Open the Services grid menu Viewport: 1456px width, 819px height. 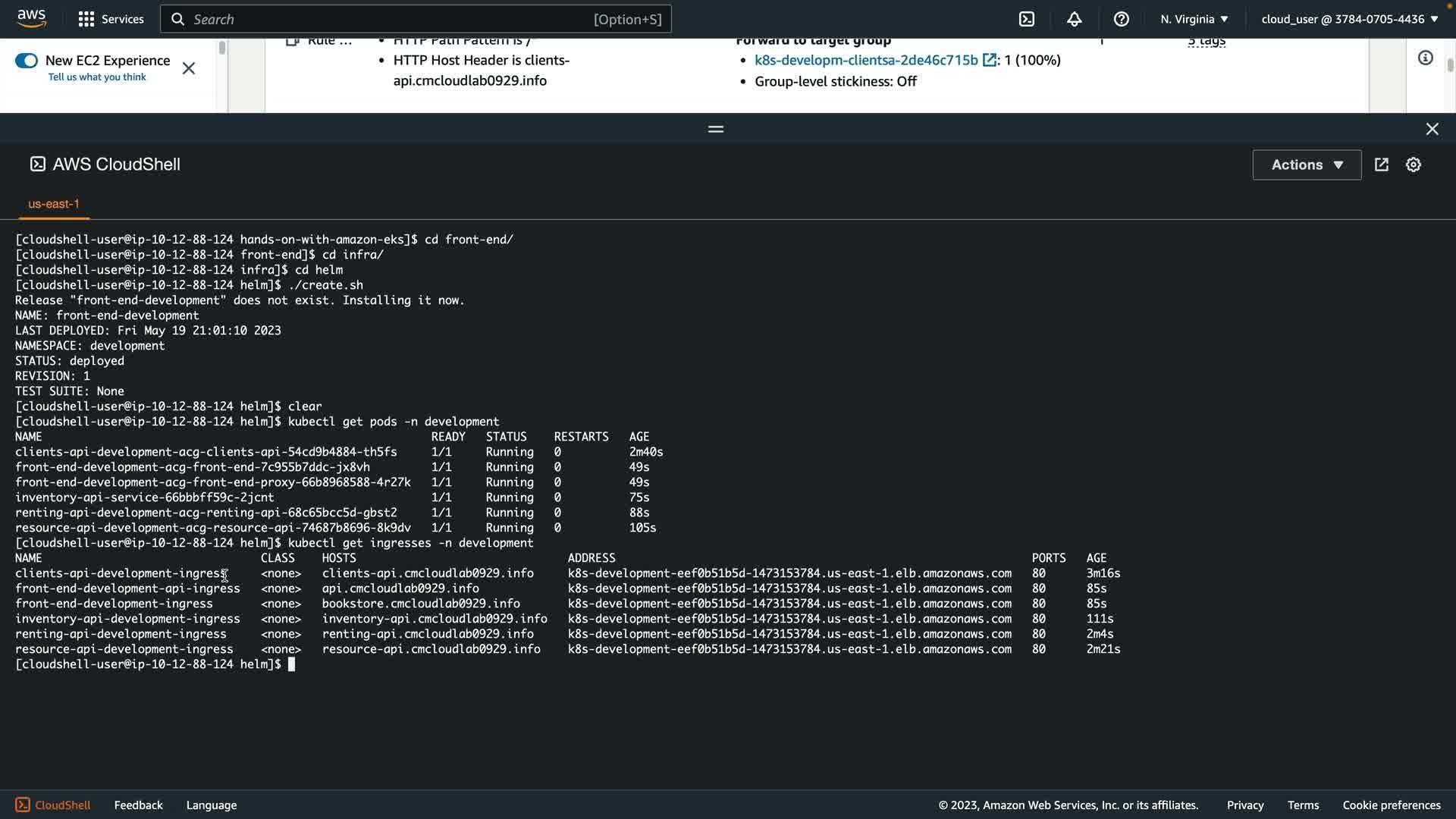point(86,19)
